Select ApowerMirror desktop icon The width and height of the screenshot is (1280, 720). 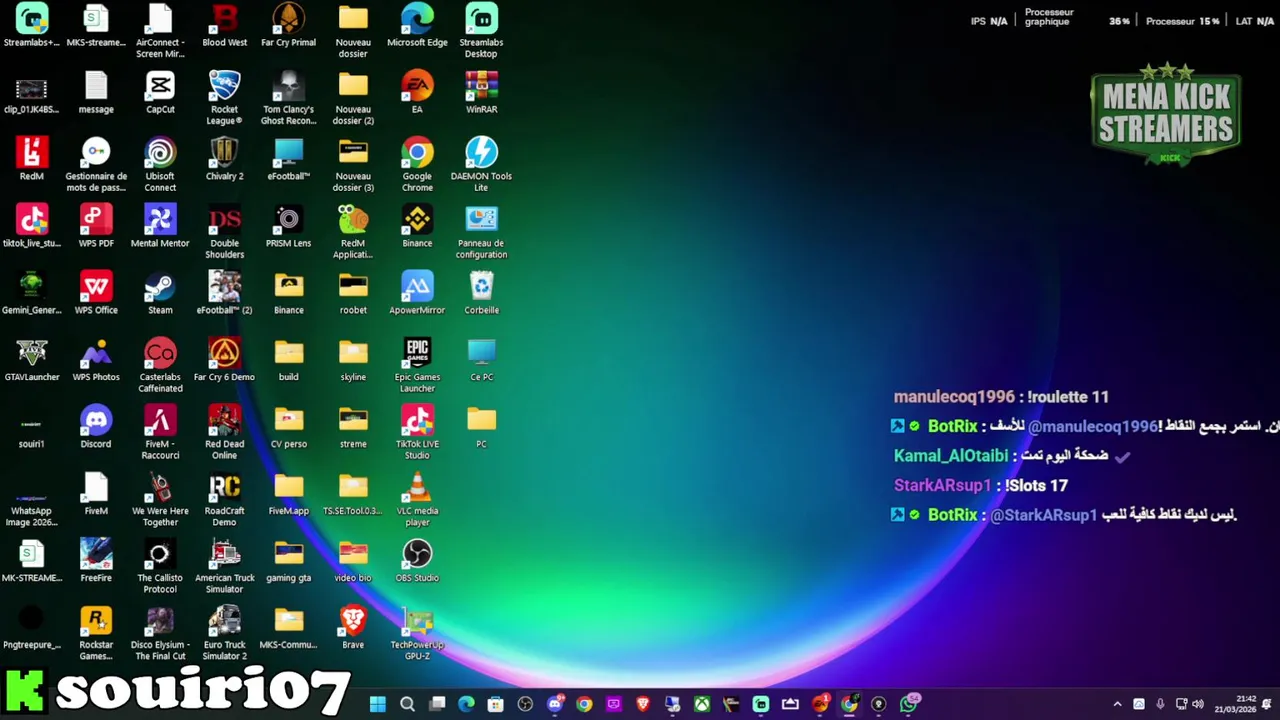tap(417, 293)
